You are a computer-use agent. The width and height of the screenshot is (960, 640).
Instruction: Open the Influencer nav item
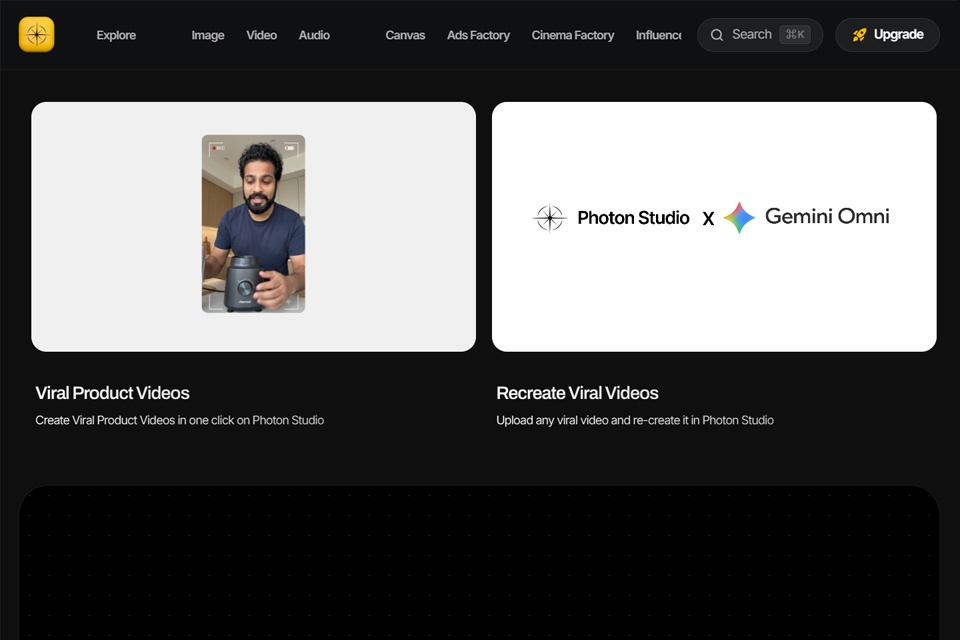pos(659,36)
